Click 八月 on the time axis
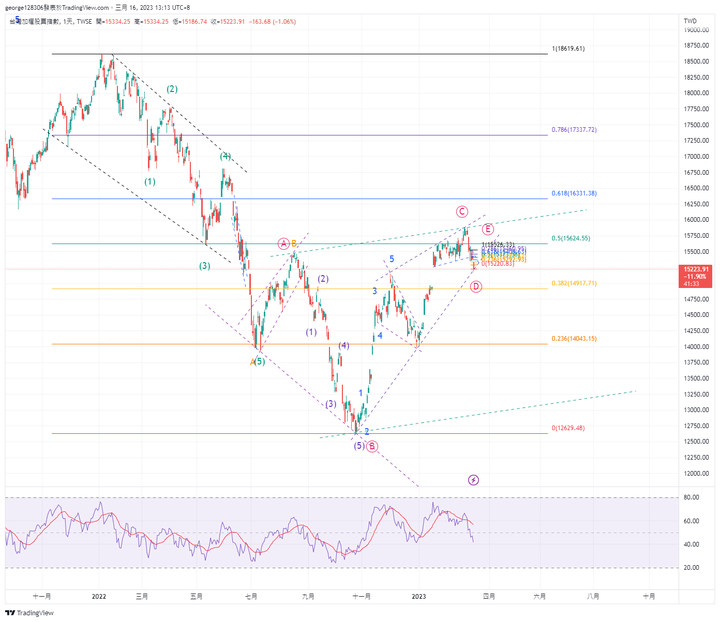Screen dimensions: 720x622 [593, 596]
